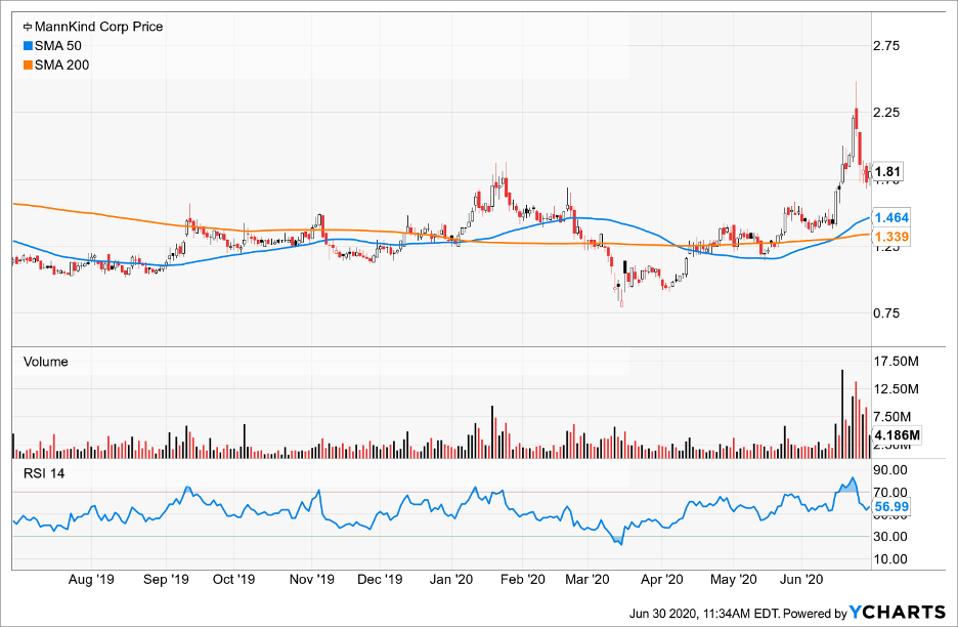Image resolution: width=958 pixels, height=627 pixels.
Task: Click the volume value label 4.186M
Action: click(x=897, y=435)
